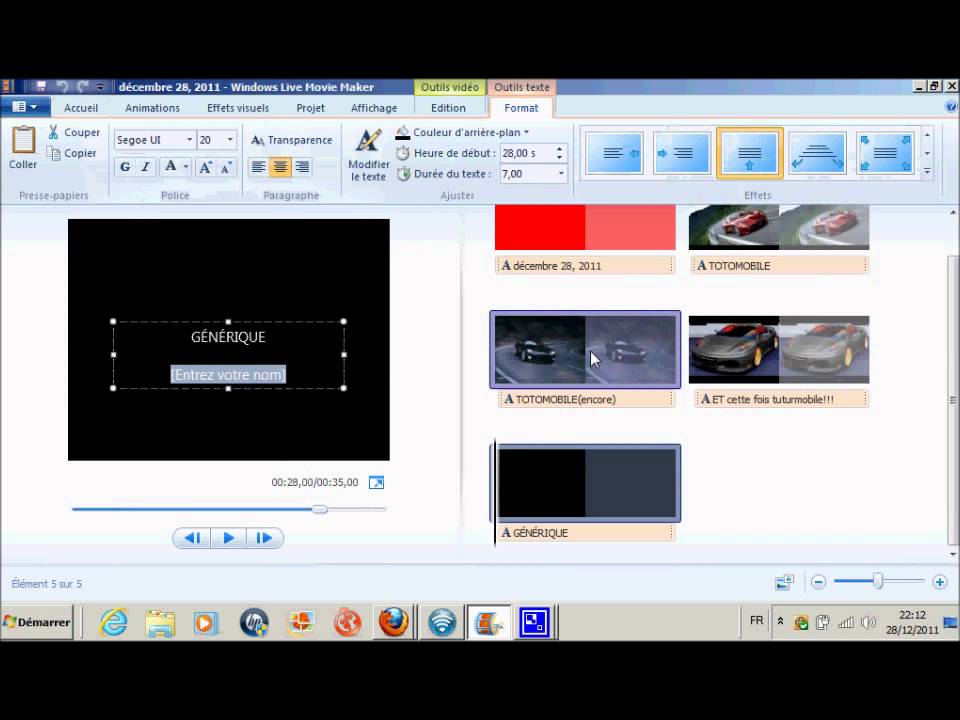Click the zoom in plus button

click(x=940, y=582)
